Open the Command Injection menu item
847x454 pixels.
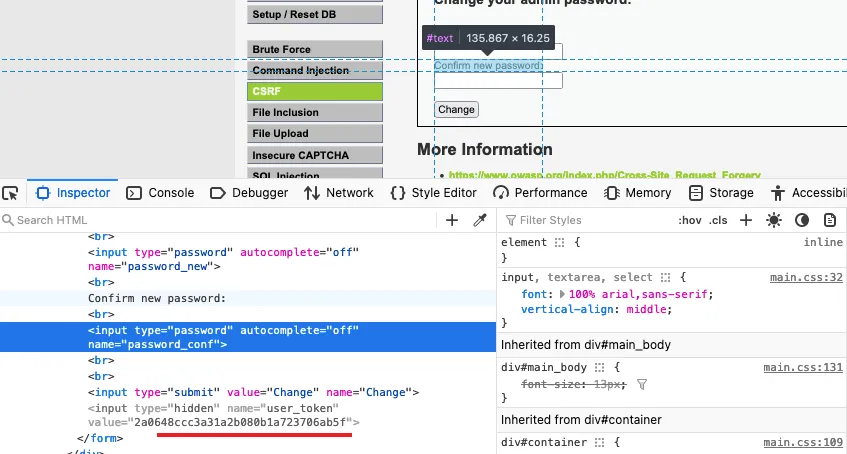pyautogui.click(x=315, y=71)
